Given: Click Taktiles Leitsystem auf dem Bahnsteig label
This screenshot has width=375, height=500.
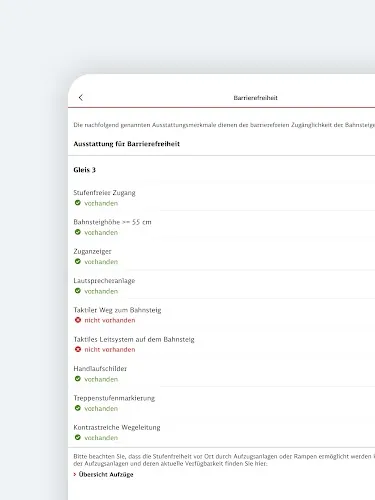Looking at the screenshot, I should tap(134, 339).
